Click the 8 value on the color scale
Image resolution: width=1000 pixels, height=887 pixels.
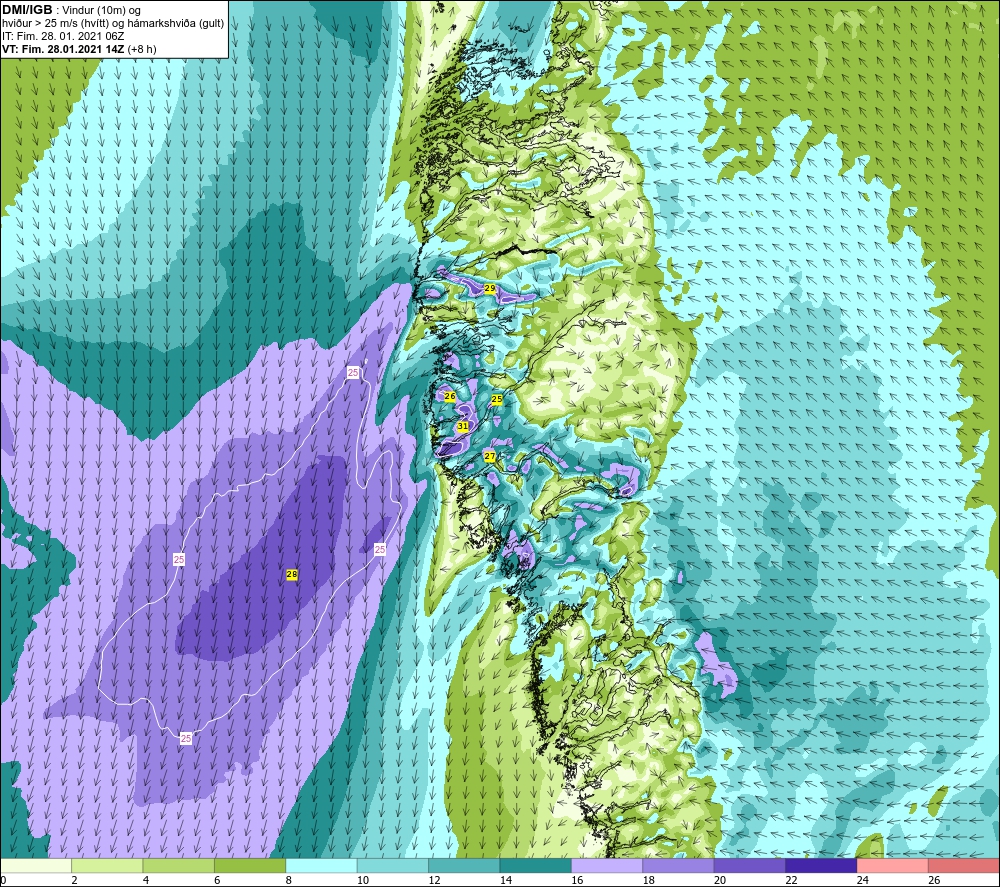pos(289,880)
